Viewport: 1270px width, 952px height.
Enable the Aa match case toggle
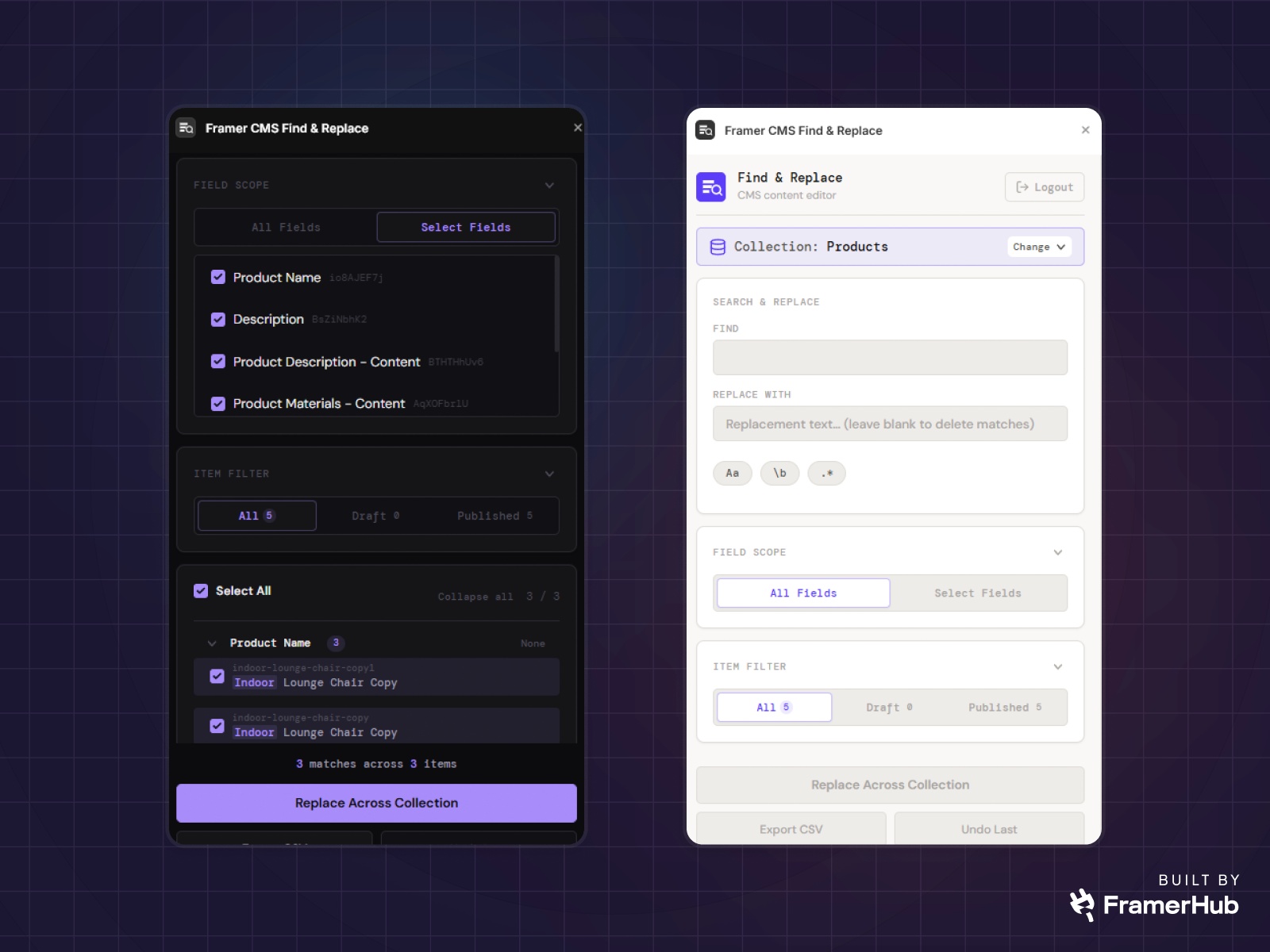pos(732,473)
